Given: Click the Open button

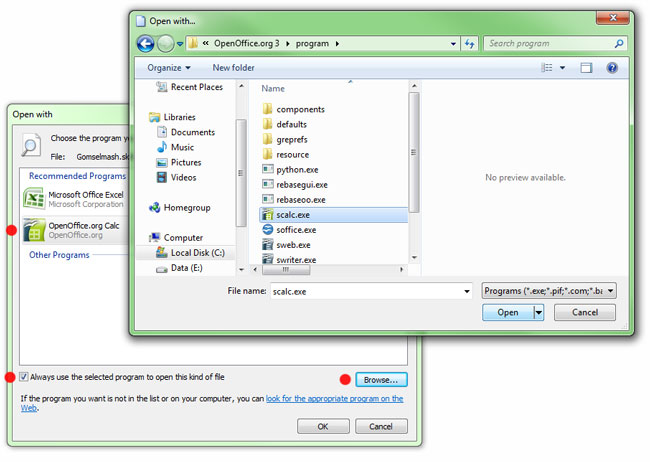Looking at the screenshot, I should [x=508, y=312].
